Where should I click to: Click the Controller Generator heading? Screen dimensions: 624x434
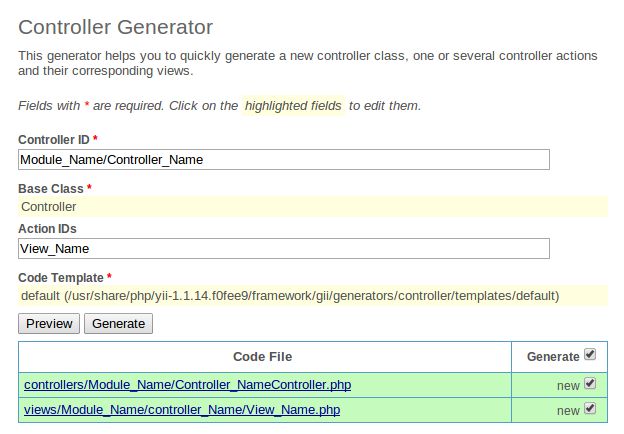(x=115, y=27)
